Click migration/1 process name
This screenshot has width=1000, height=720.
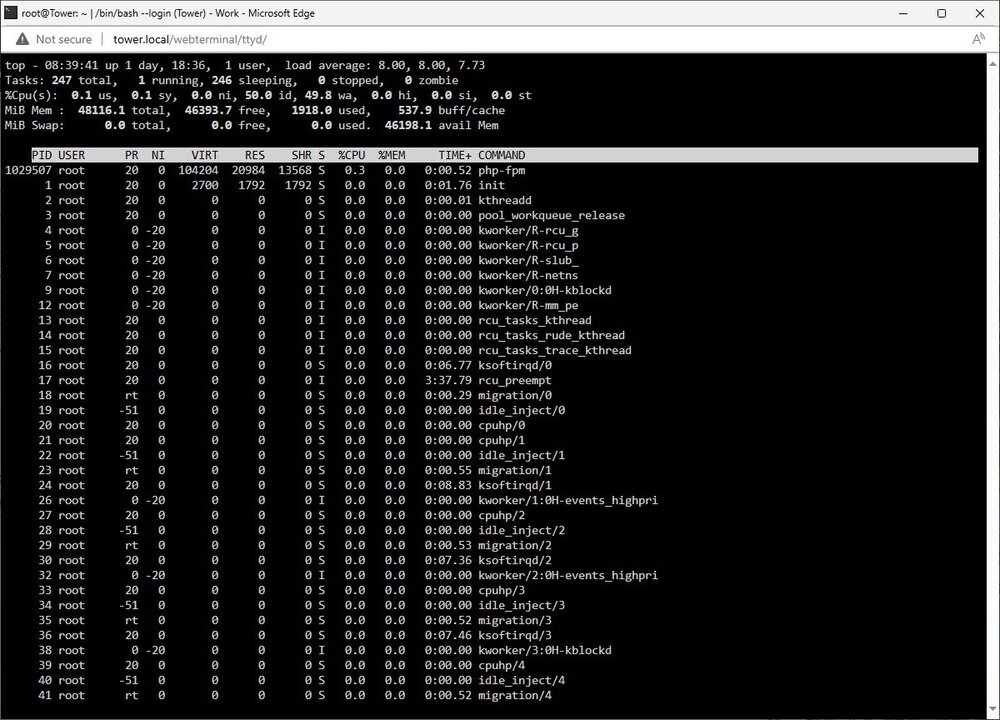pyautogui.click(x=515, y=470)
